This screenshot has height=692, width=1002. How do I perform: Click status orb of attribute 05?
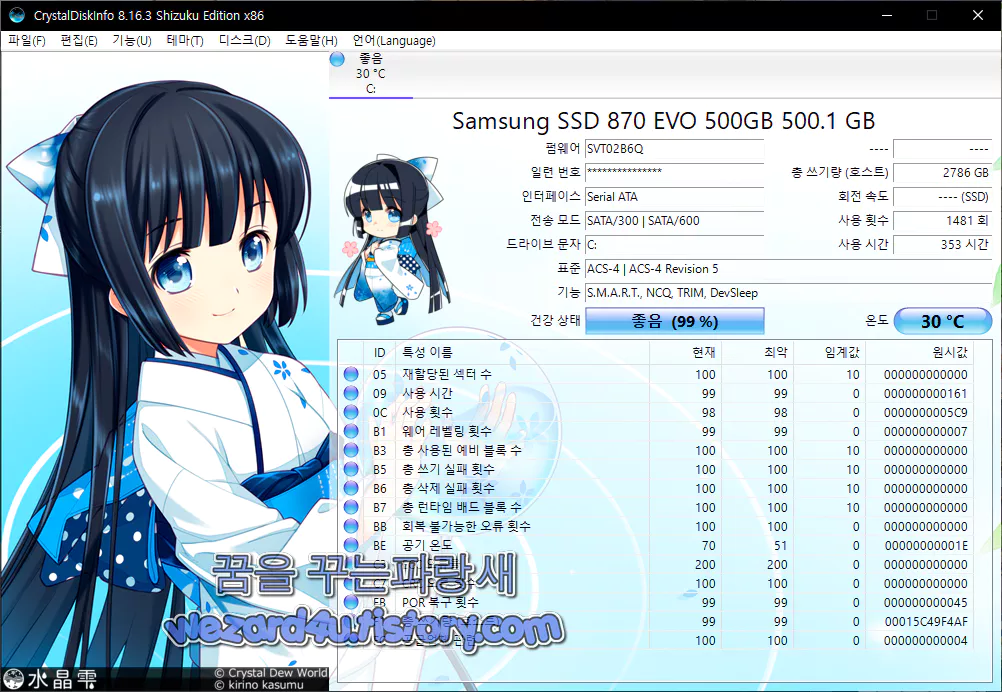(x=351, y=374)
